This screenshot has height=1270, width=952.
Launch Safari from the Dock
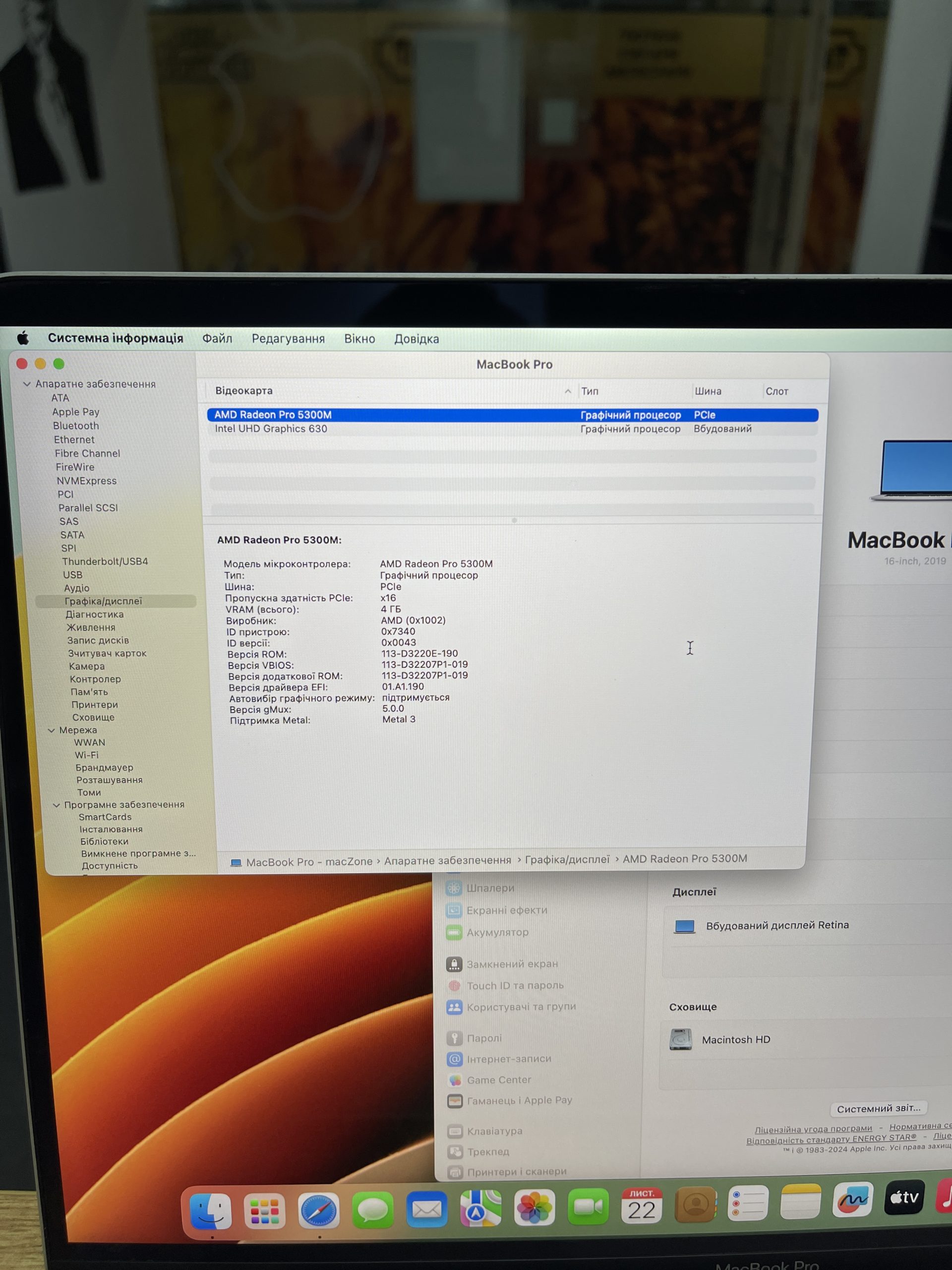[x=318, y=1209]
